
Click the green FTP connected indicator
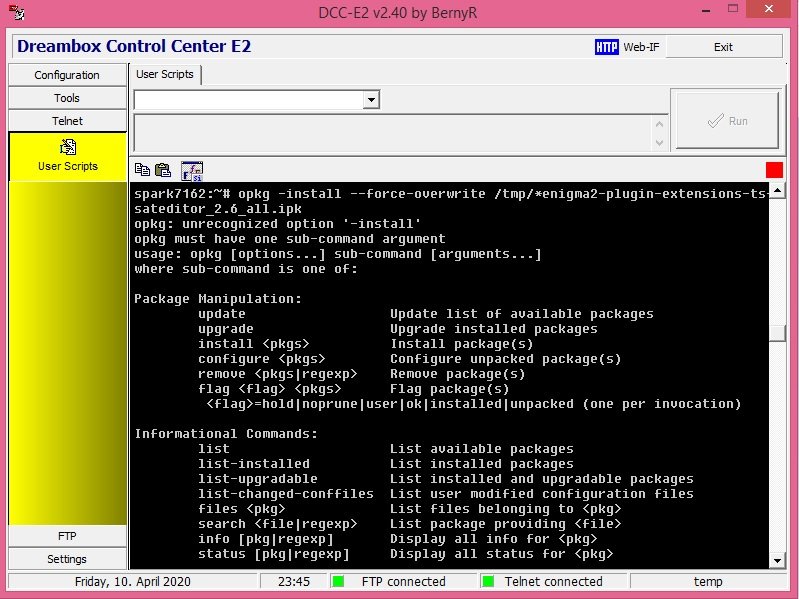coord(338,581)
